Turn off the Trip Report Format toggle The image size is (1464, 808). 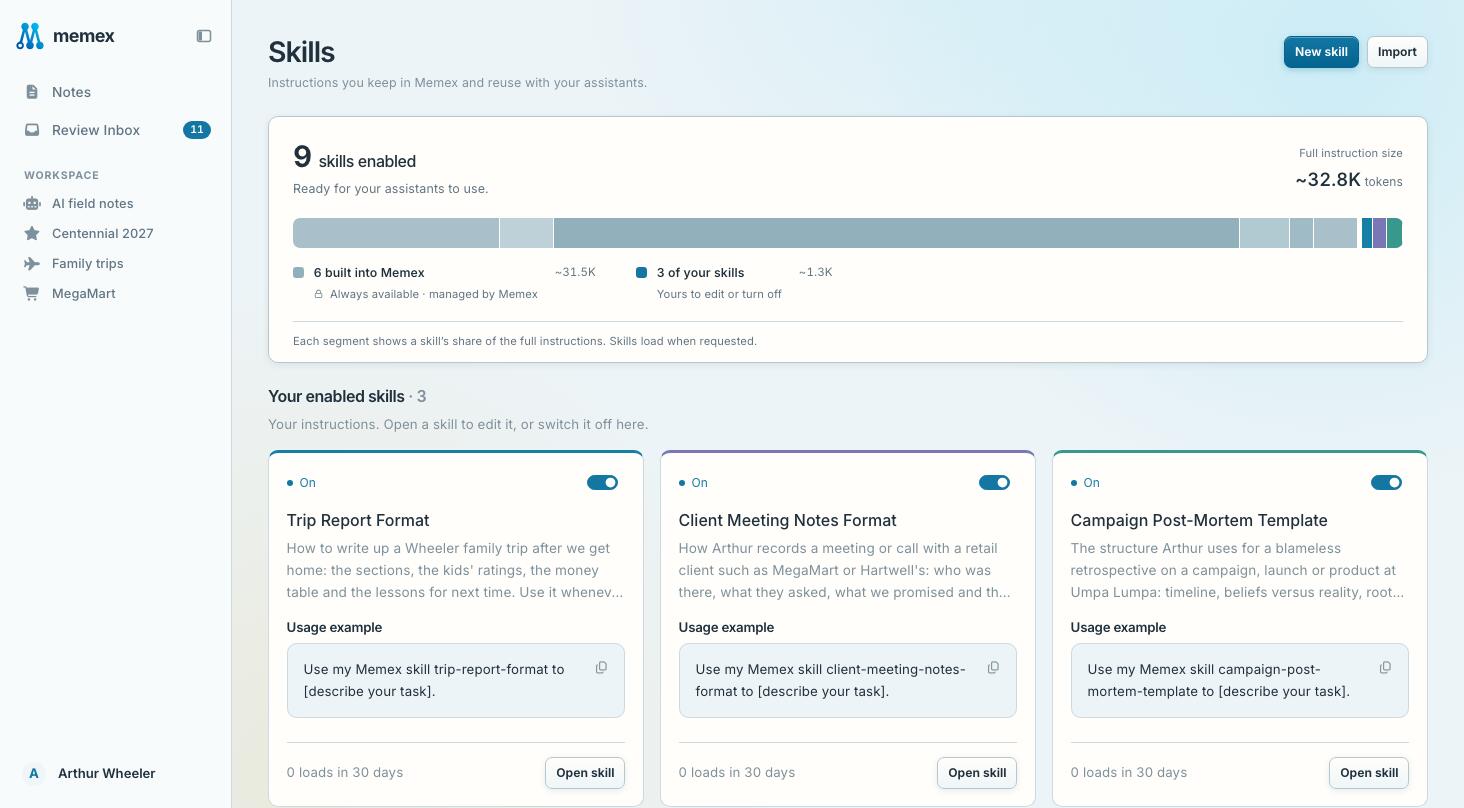point(603,483)
